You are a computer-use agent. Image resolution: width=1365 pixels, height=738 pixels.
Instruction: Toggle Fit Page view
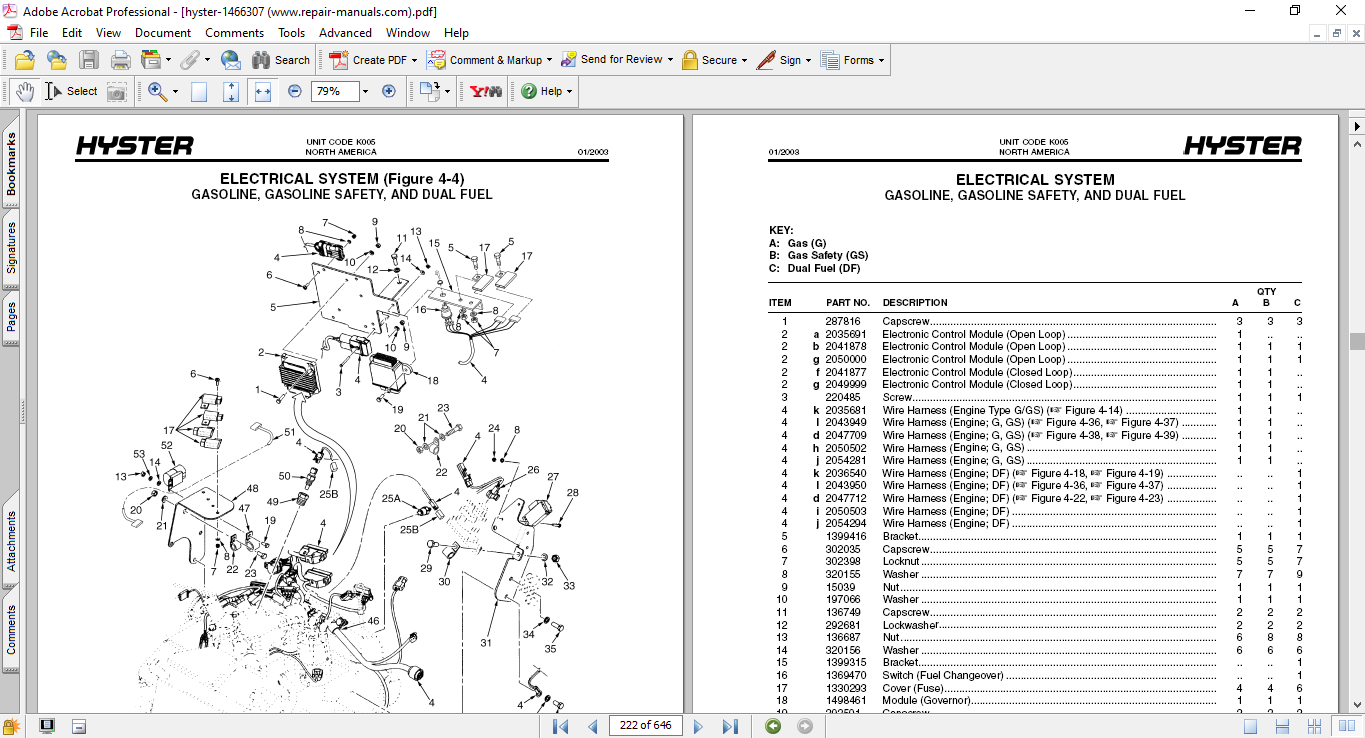pos(231,91)
